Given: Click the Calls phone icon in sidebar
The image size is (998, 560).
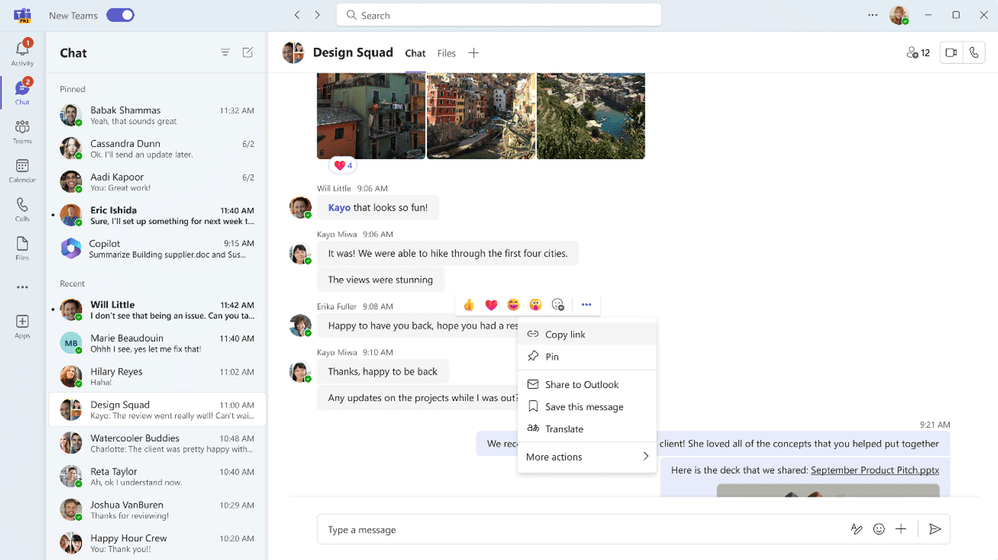Looking at the screenshot, I should coord(22,209).
